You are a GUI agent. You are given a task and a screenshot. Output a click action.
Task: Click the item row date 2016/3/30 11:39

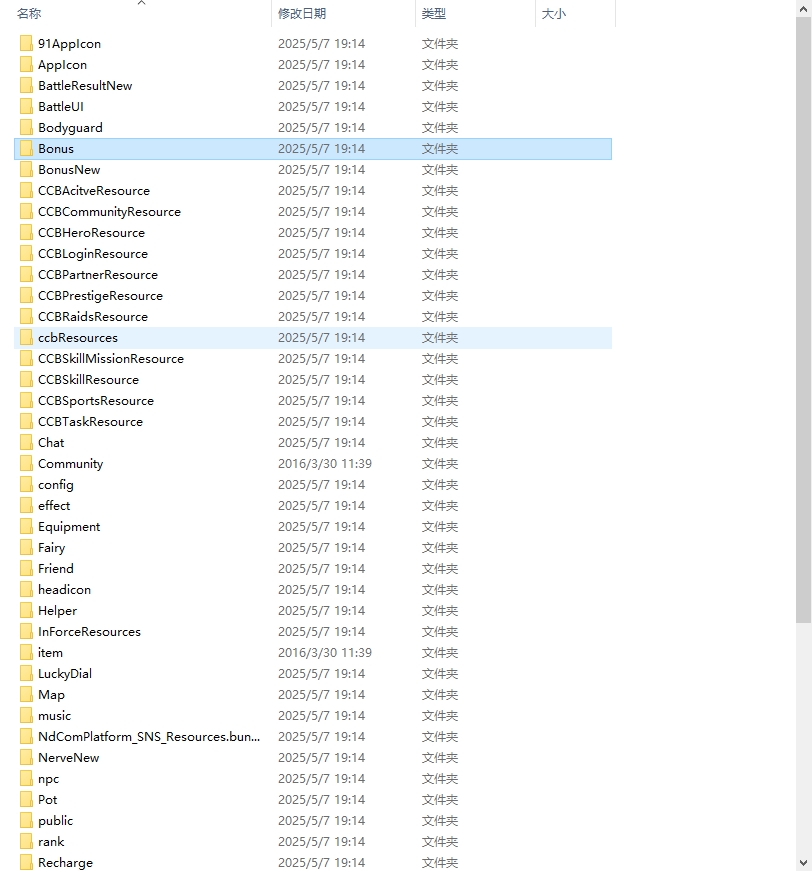tap(325, 653)
